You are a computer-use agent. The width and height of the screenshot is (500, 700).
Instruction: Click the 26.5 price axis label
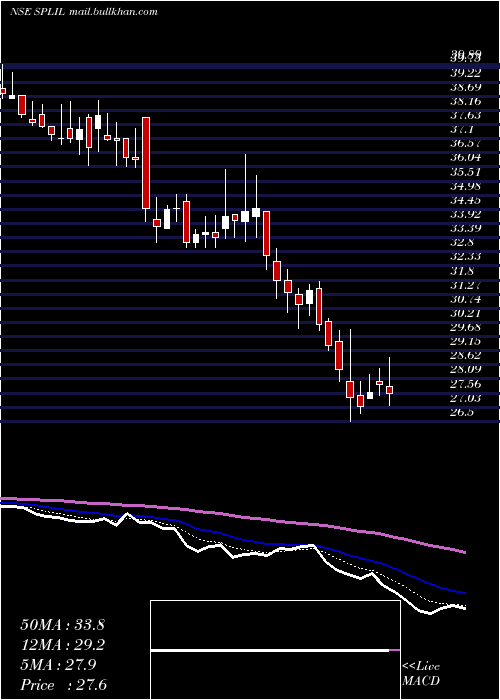462,412
